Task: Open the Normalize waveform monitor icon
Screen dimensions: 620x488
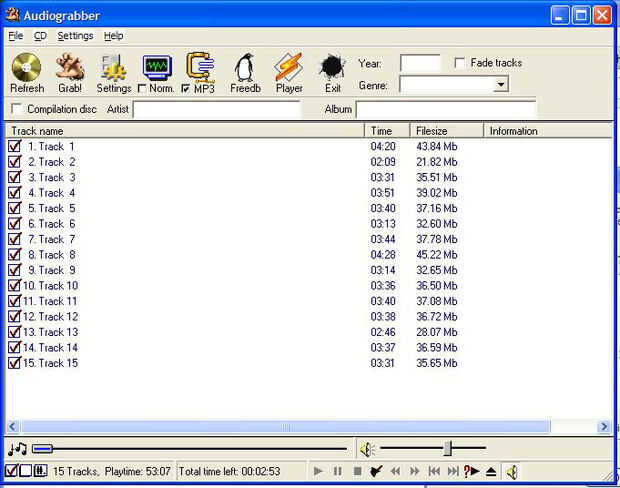Action: click(x=157, y=67)
